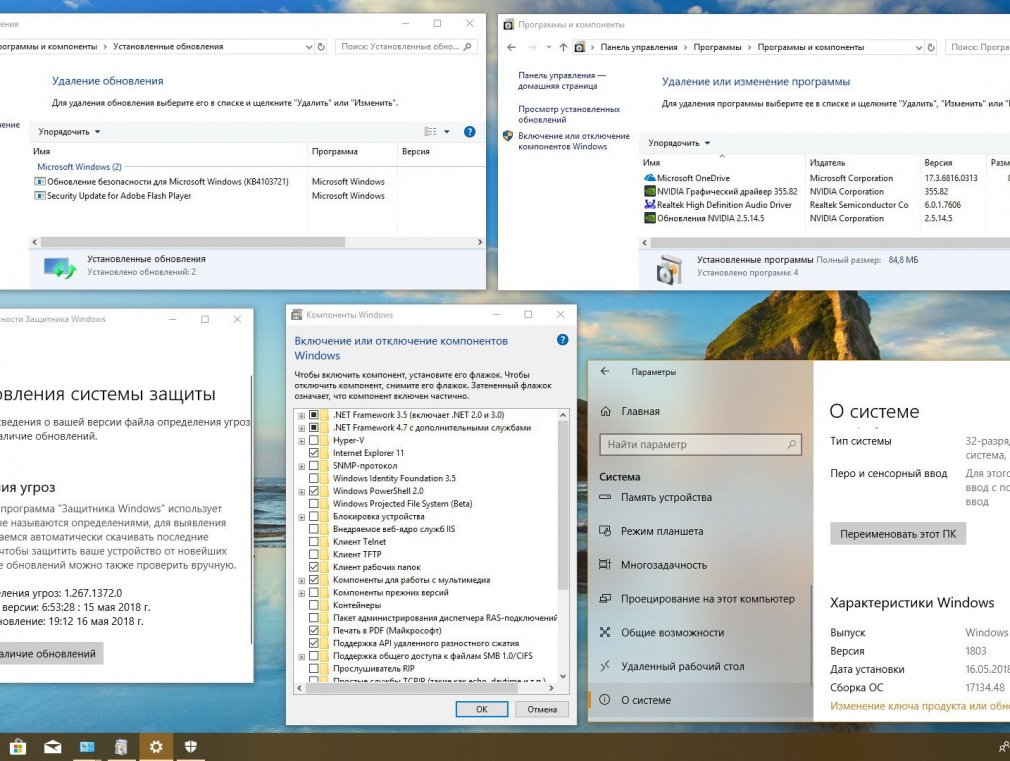Click Переименовать этот ПК button
Image resolution: width=1010 pixels, height=761 pixels.
898,534
